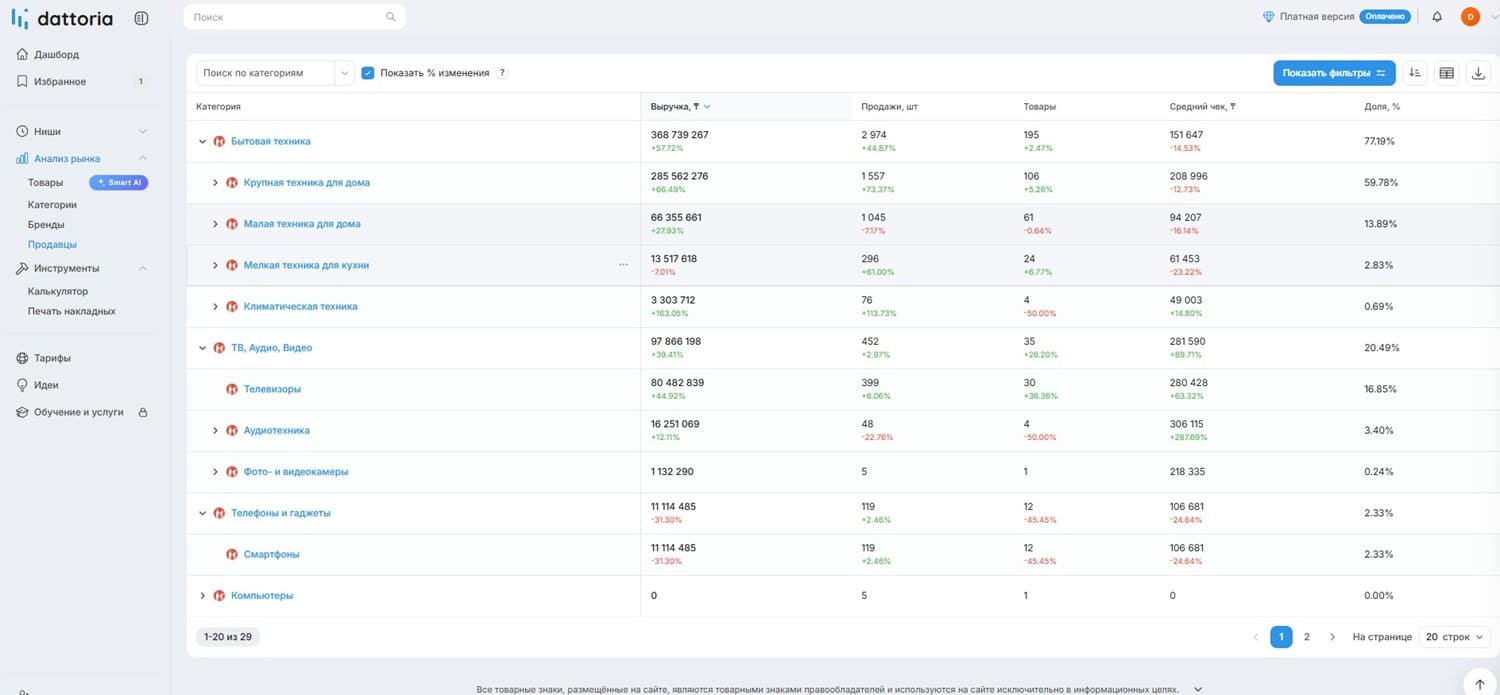Go to page 2 of the table
Viewport: 1500px width, 695px height.
point(1306,637)
